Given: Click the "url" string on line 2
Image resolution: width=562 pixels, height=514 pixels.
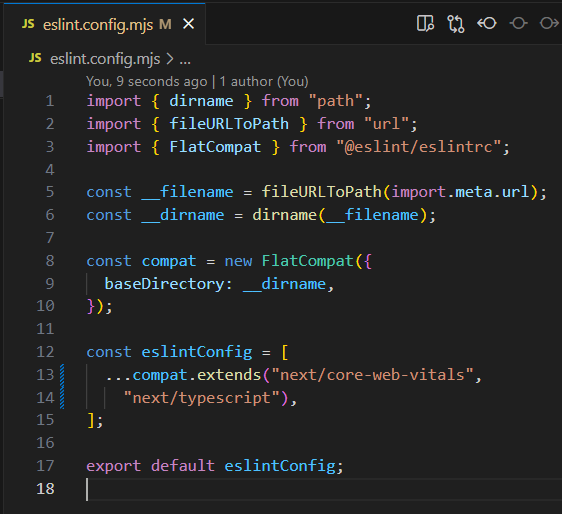Looking at the screenshot, I should (386, 124).
